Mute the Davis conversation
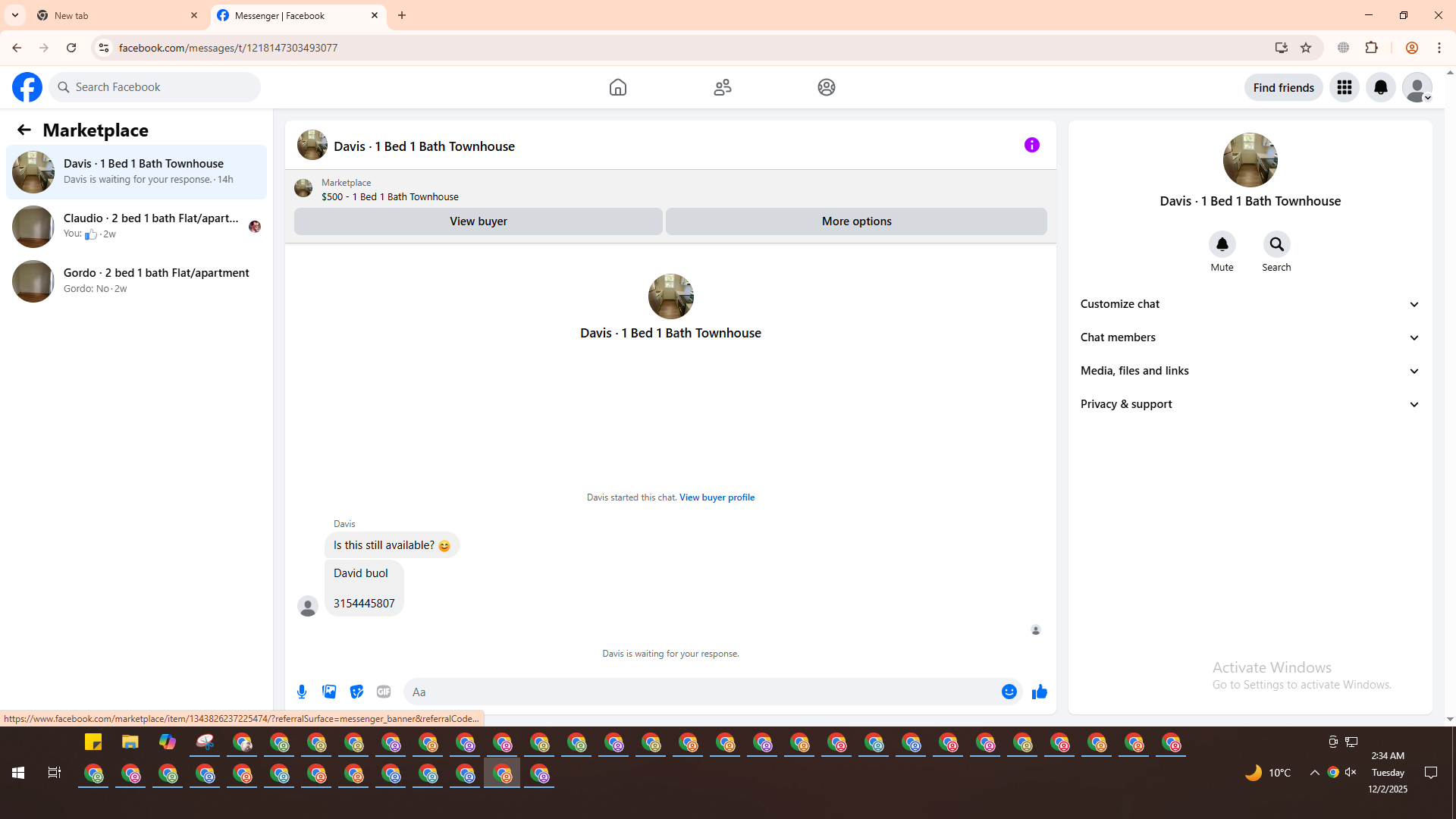 [1222, 244]
